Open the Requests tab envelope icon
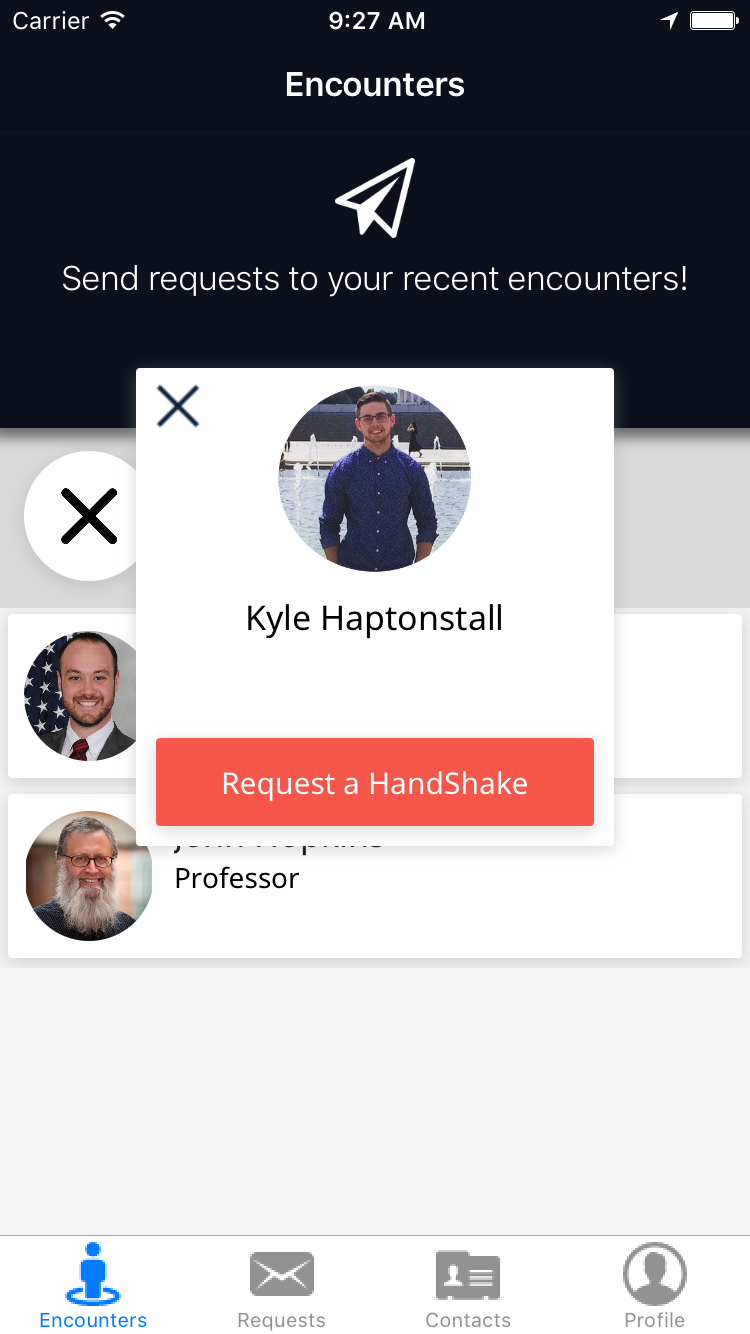Viewport: 750px width, 1334px height. tap(281, 1274)
